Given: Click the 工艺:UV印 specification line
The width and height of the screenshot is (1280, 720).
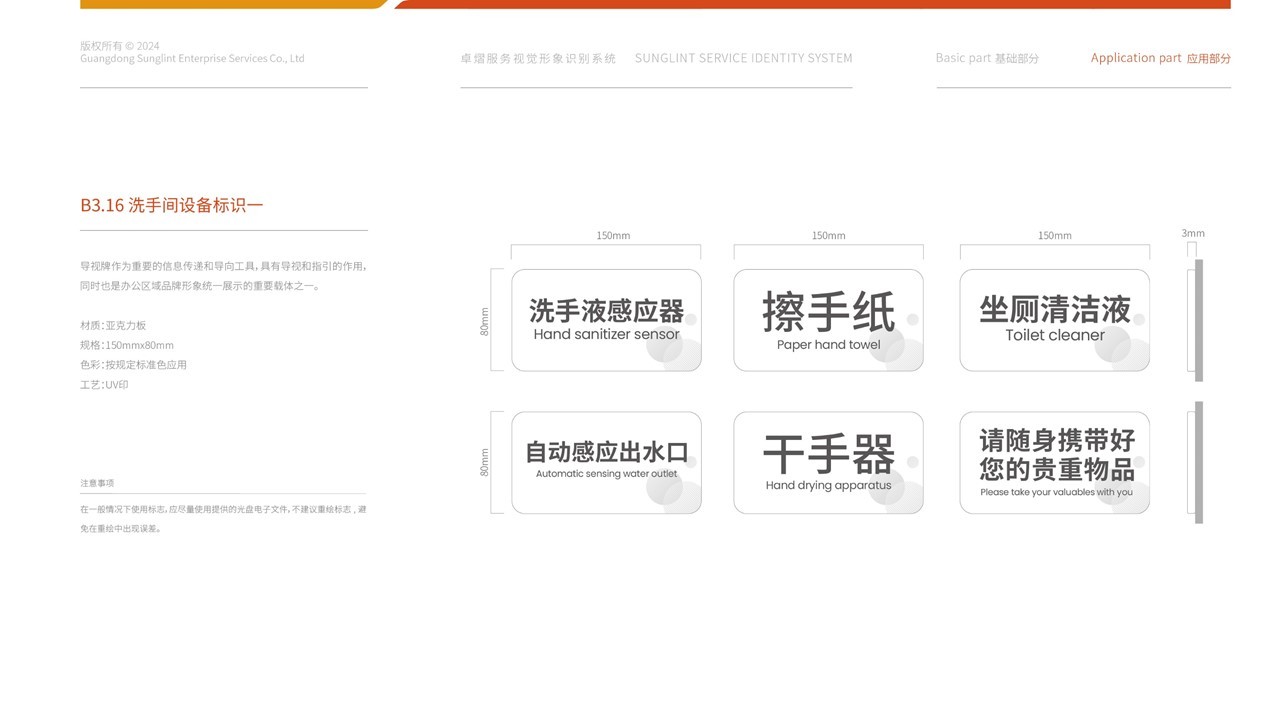Looking at the screenshot, I should tap(103, 384).
